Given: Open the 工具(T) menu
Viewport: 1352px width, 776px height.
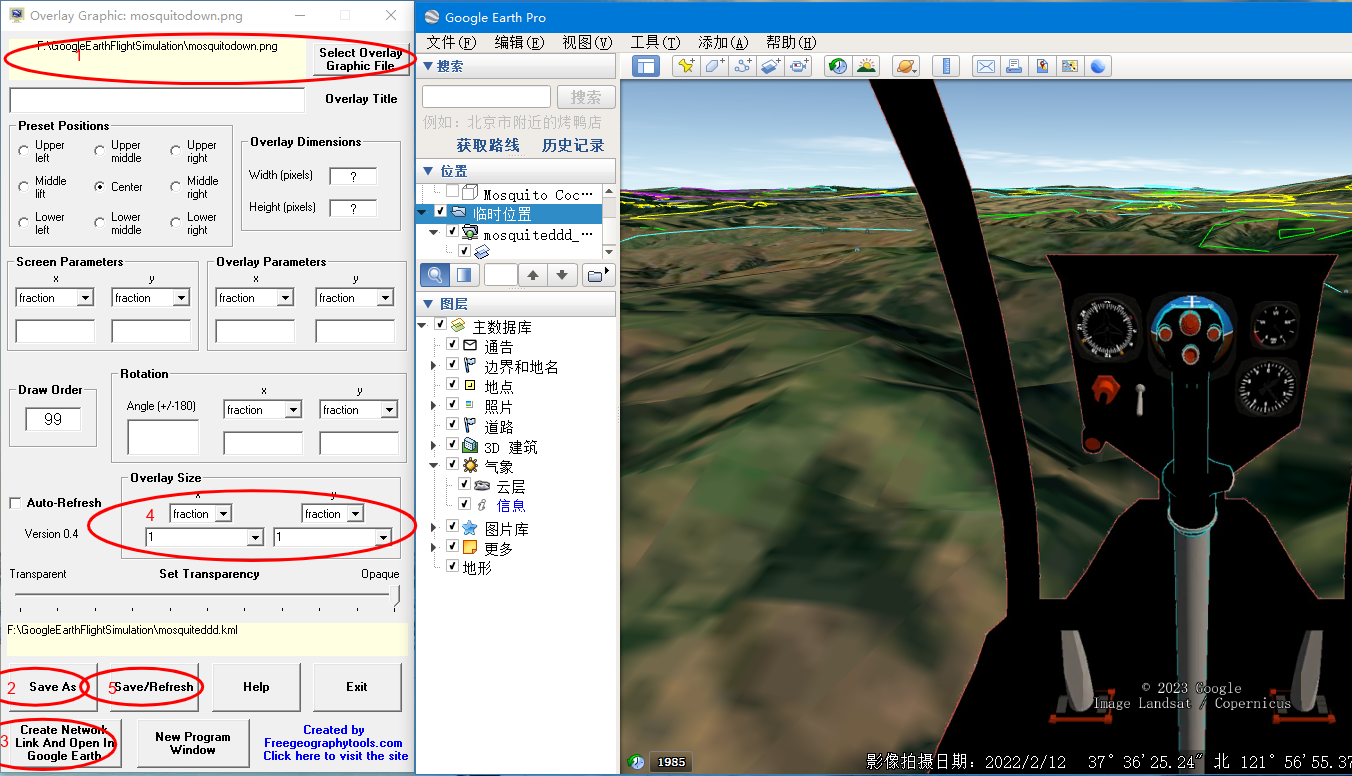Looking at the screenshot, I should tap(655, 42).
